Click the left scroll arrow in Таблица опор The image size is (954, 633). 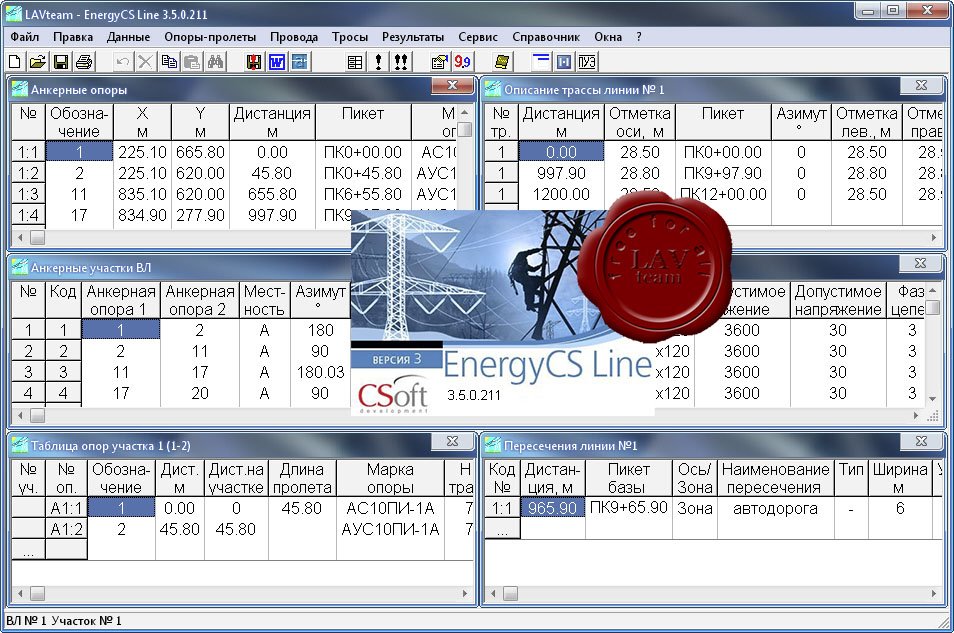[20, 593]
